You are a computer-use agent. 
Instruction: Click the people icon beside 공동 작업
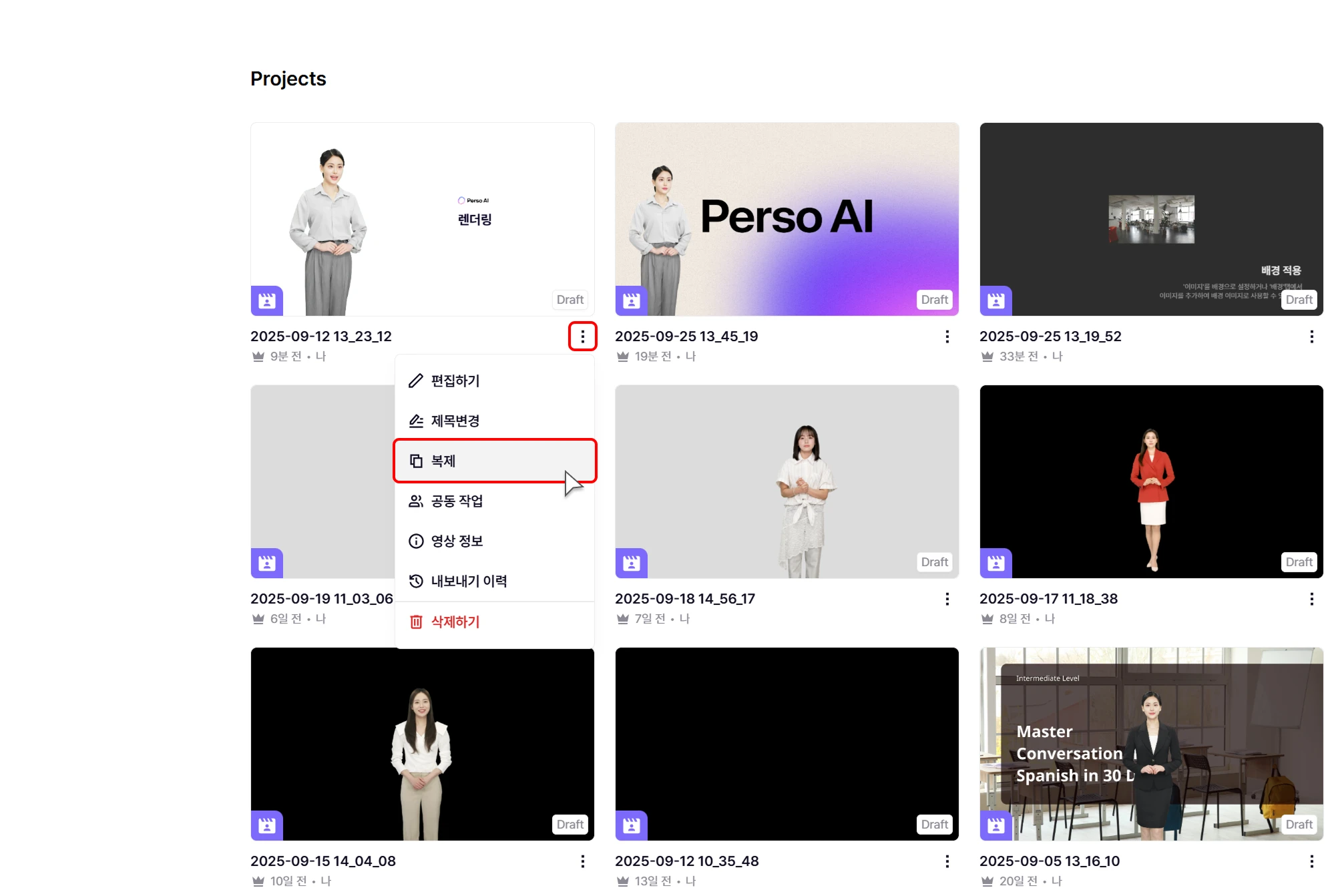[416, 501]
